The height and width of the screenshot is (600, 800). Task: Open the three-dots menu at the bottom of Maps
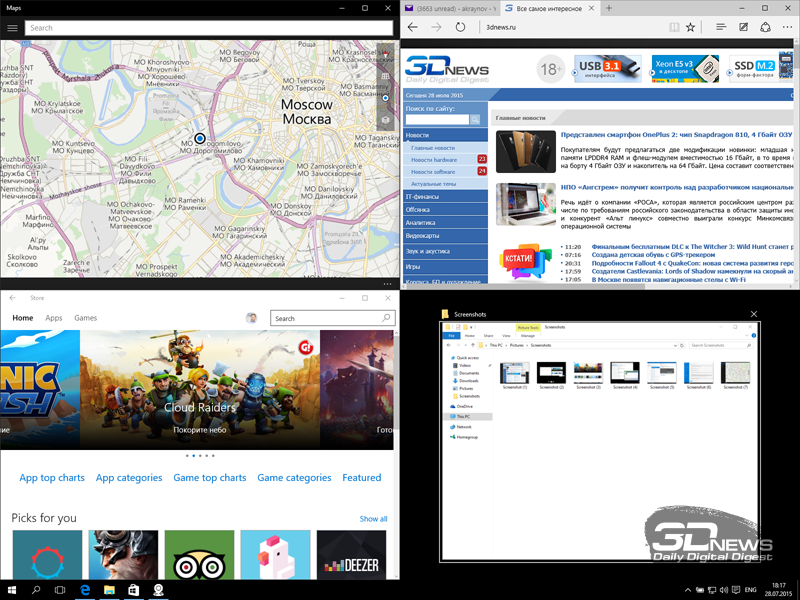click(387, 284)
